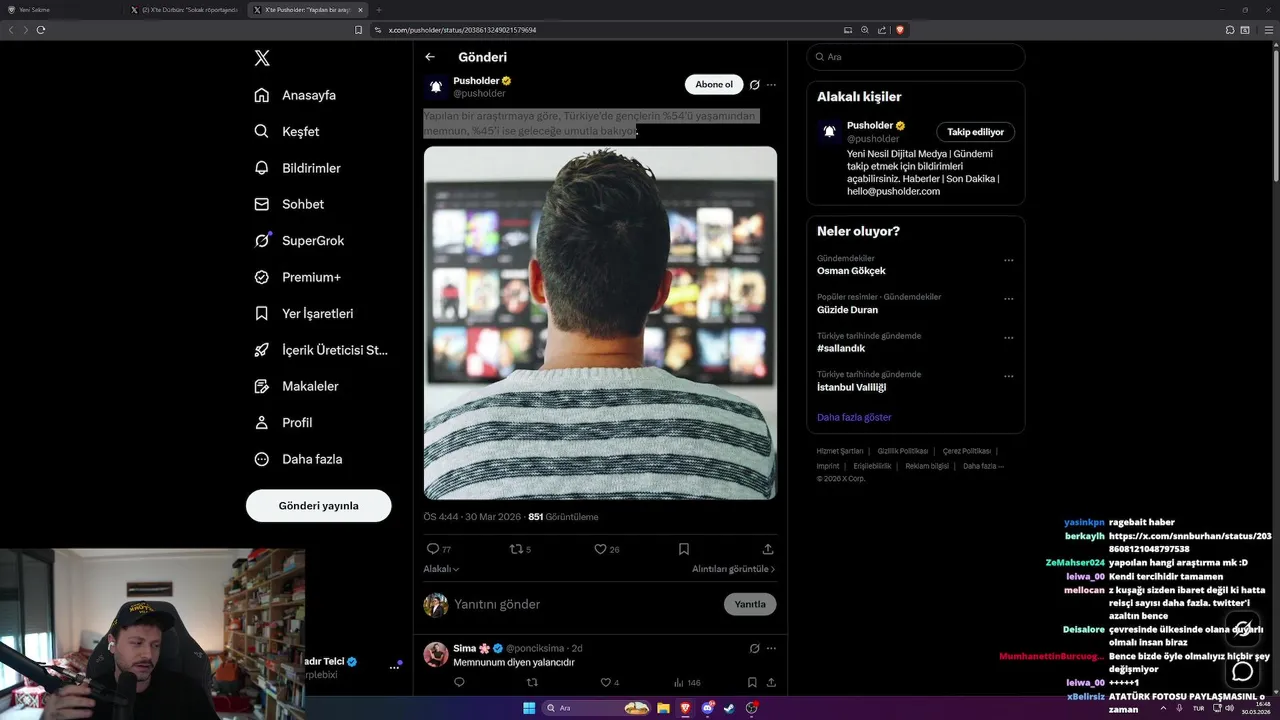The image size is (1280, 720).
Task: Reply to Sima's comment
Action: 459,682
